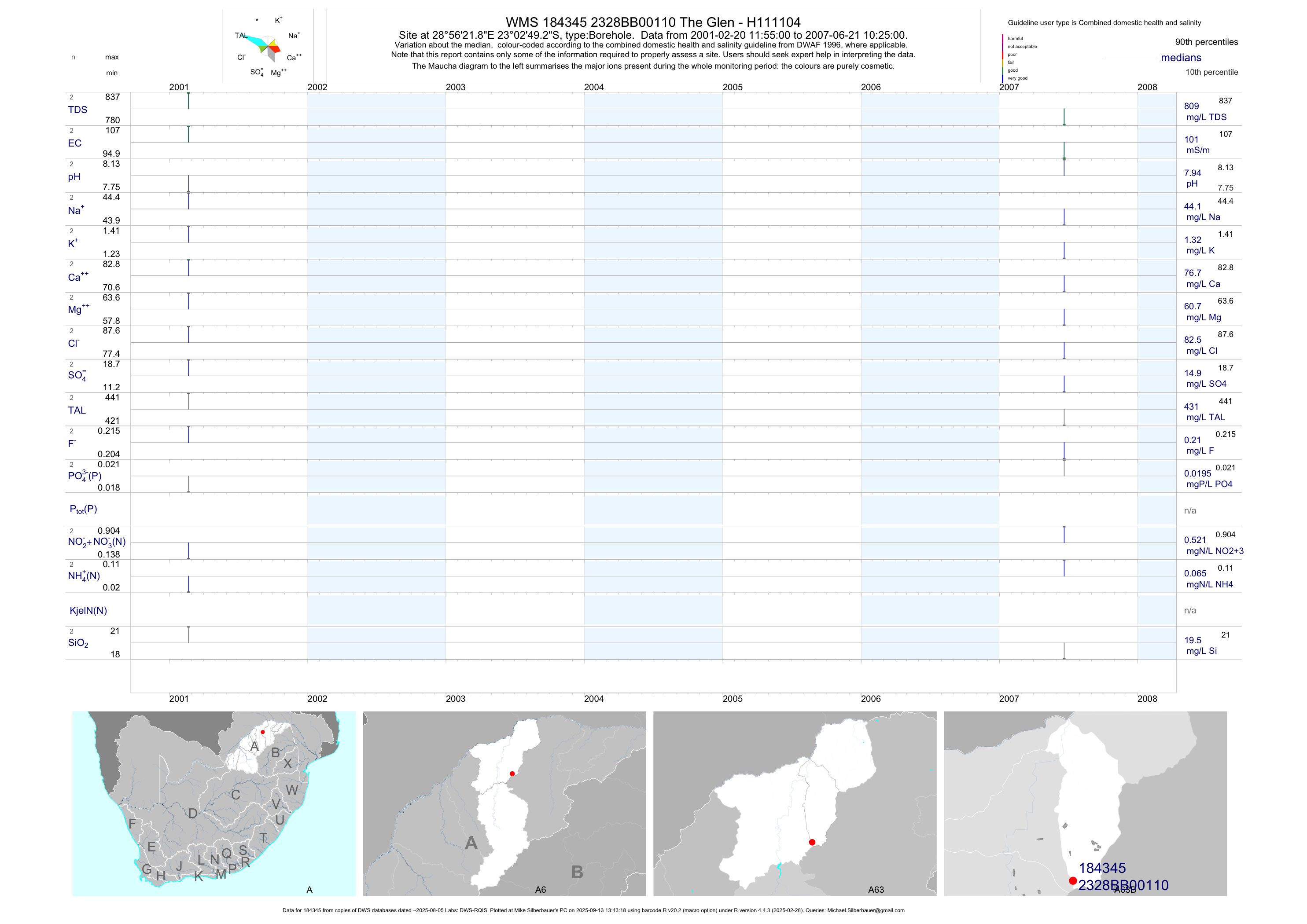Click the red site dot on the South Africa map
1307x924 pixels.
262,732
